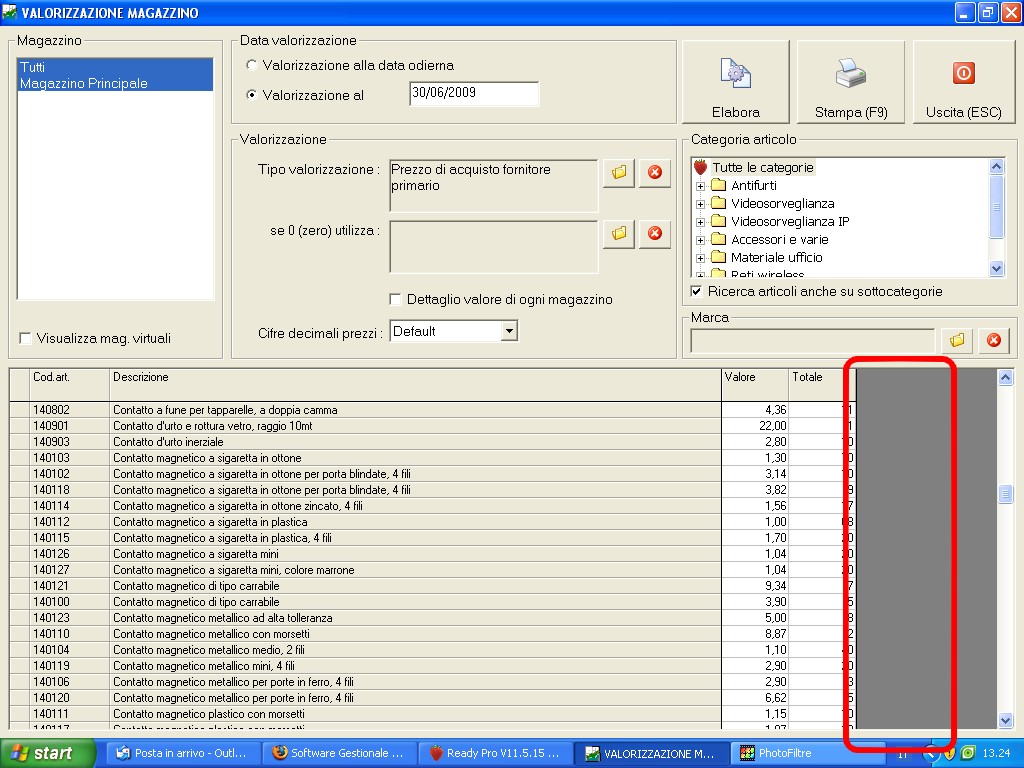The height and width of the screenshot is (768, 1024).
Task: Click the category tree scrollbar thumb
Action: (x=996, y=207)
